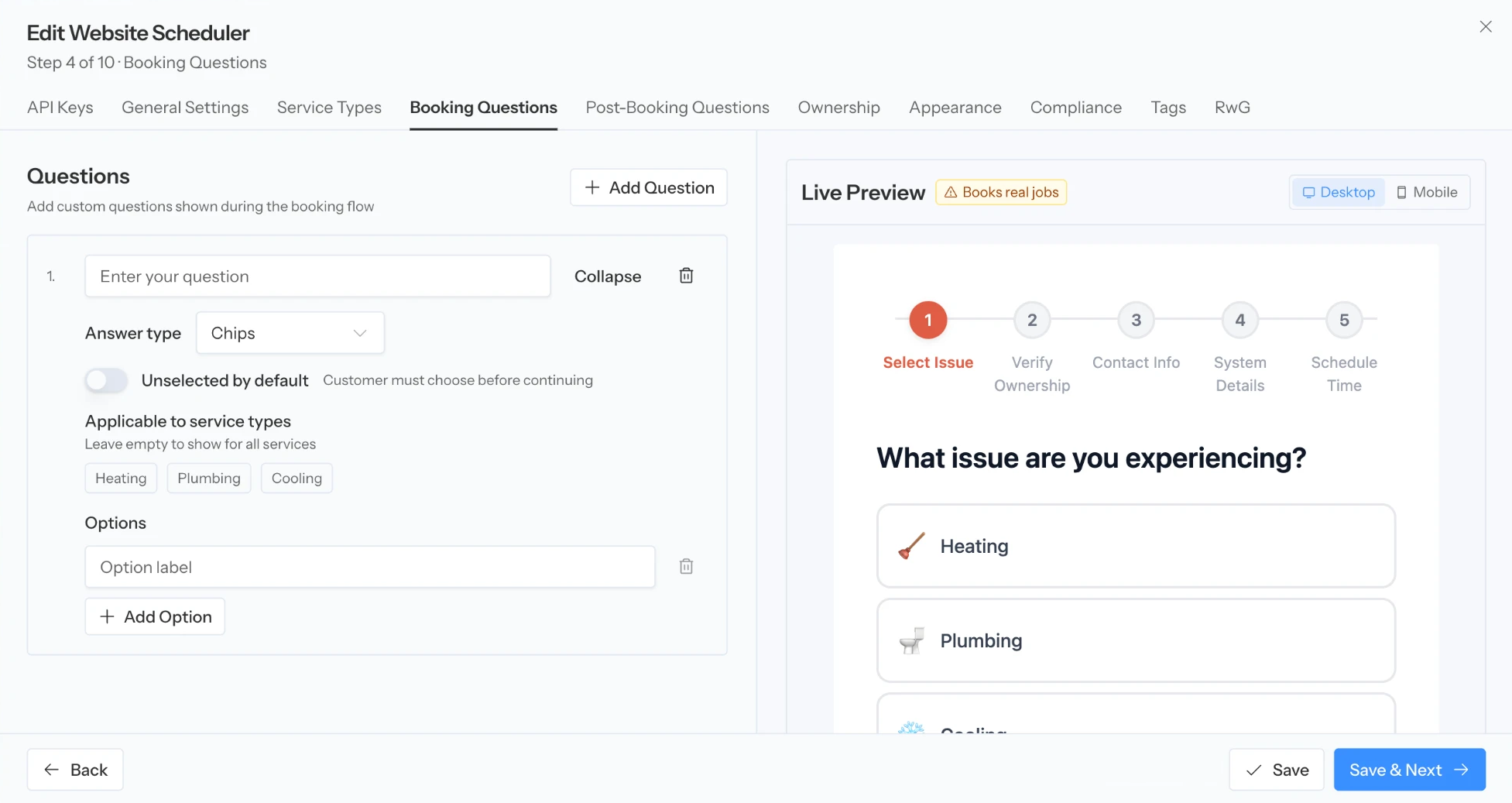Open the Service Types tab
Image resolution: width=1512 pixels, height=803 pixels.
(329, 108)
